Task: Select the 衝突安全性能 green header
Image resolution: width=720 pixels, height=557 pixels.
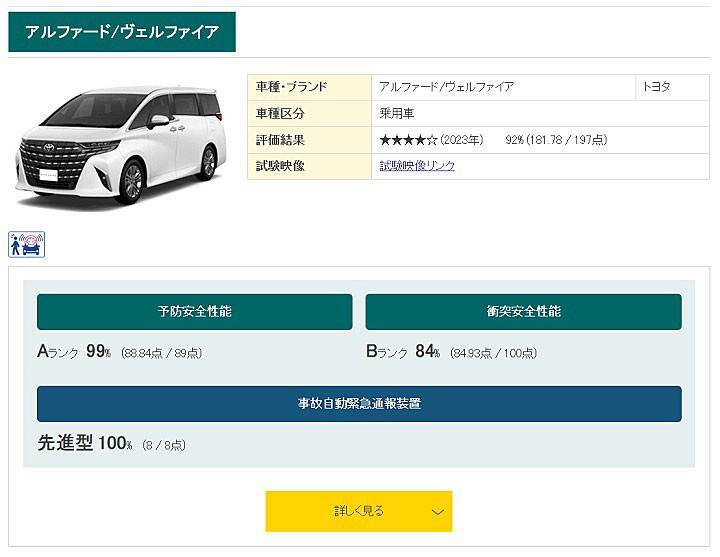Action: (x=523, y=312)
